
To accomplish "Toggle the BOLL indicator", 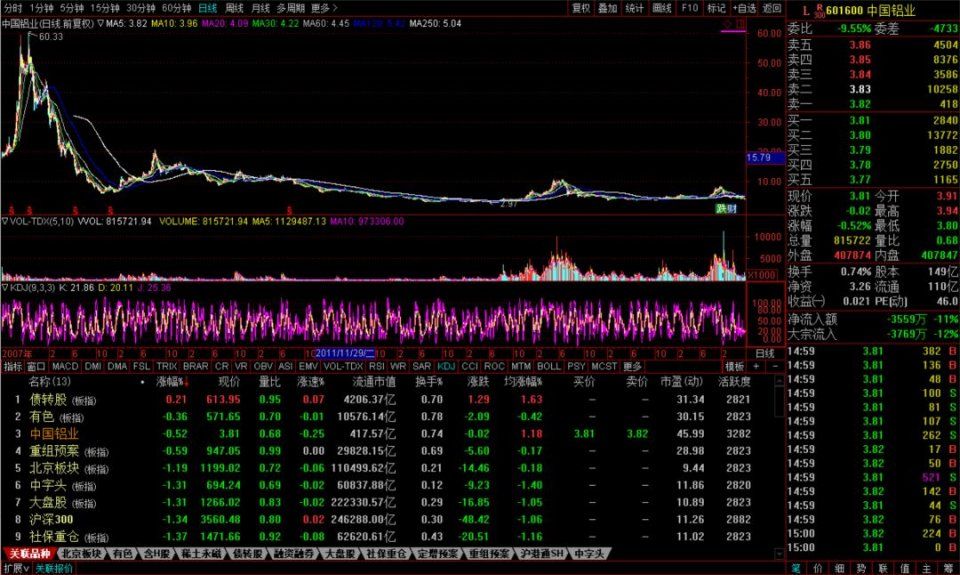I will pyautogui.click(x=549, y=366).
